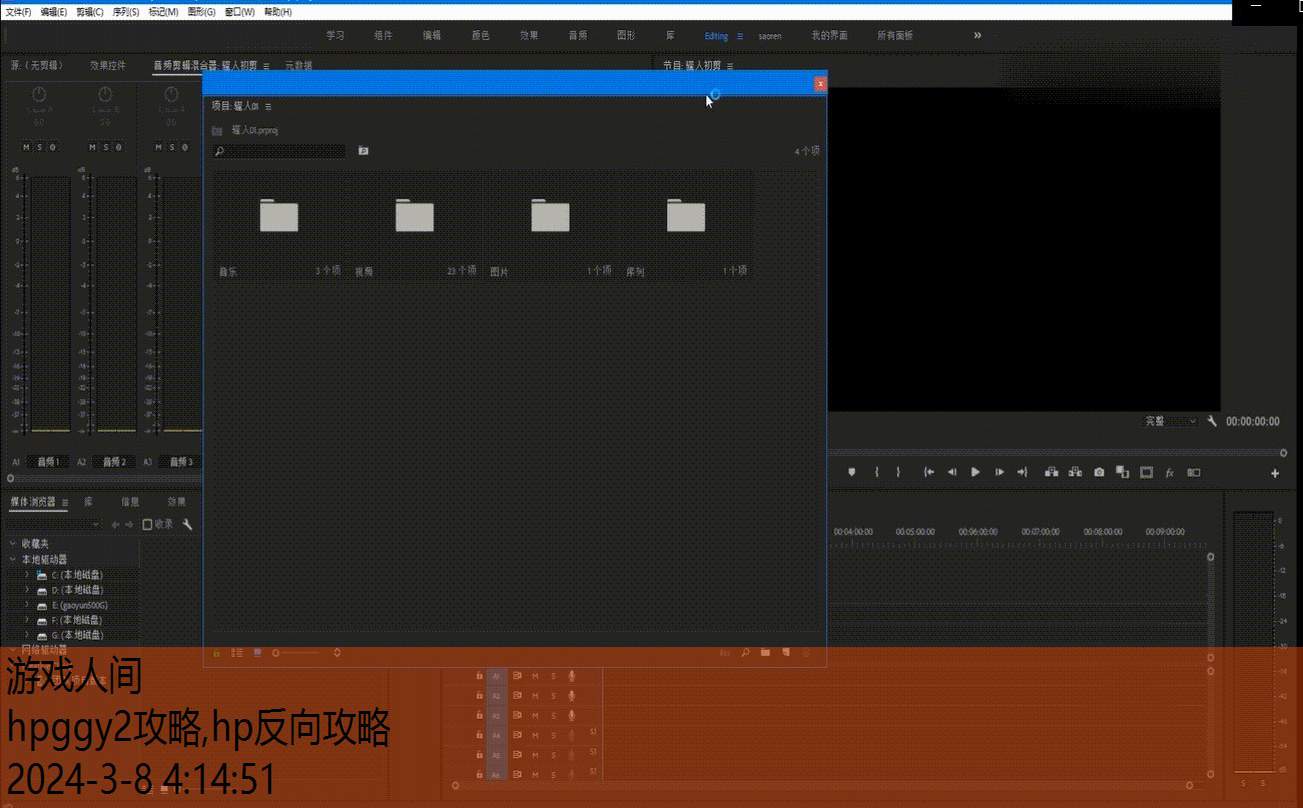
Task: Step back one frame
Action: pos(952,473)
